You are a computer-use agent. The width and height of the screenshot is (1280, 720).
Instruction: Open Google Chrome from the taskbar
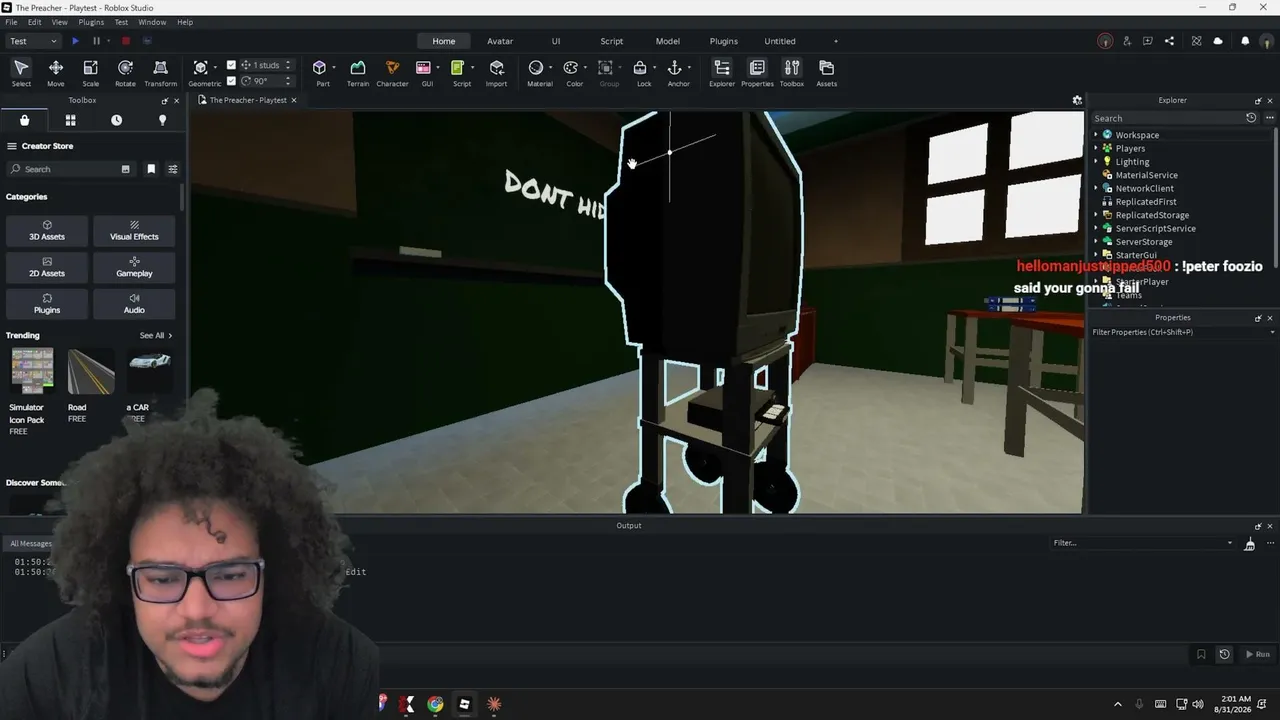click(x=435, y=704)
